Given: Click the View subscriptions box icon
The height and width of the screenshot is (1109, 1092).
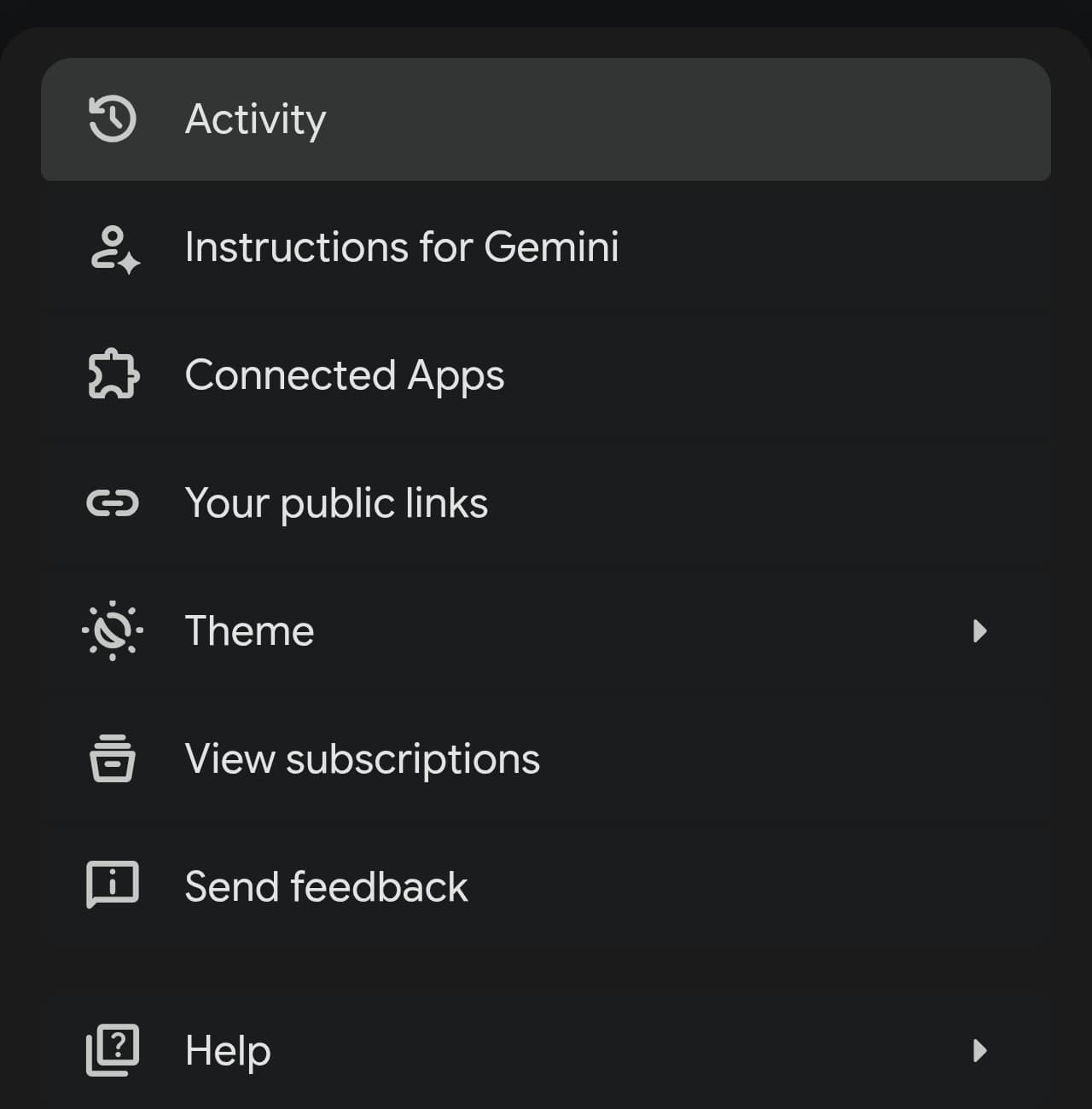Looking at the screenshot, I should (x=113, y=758).
